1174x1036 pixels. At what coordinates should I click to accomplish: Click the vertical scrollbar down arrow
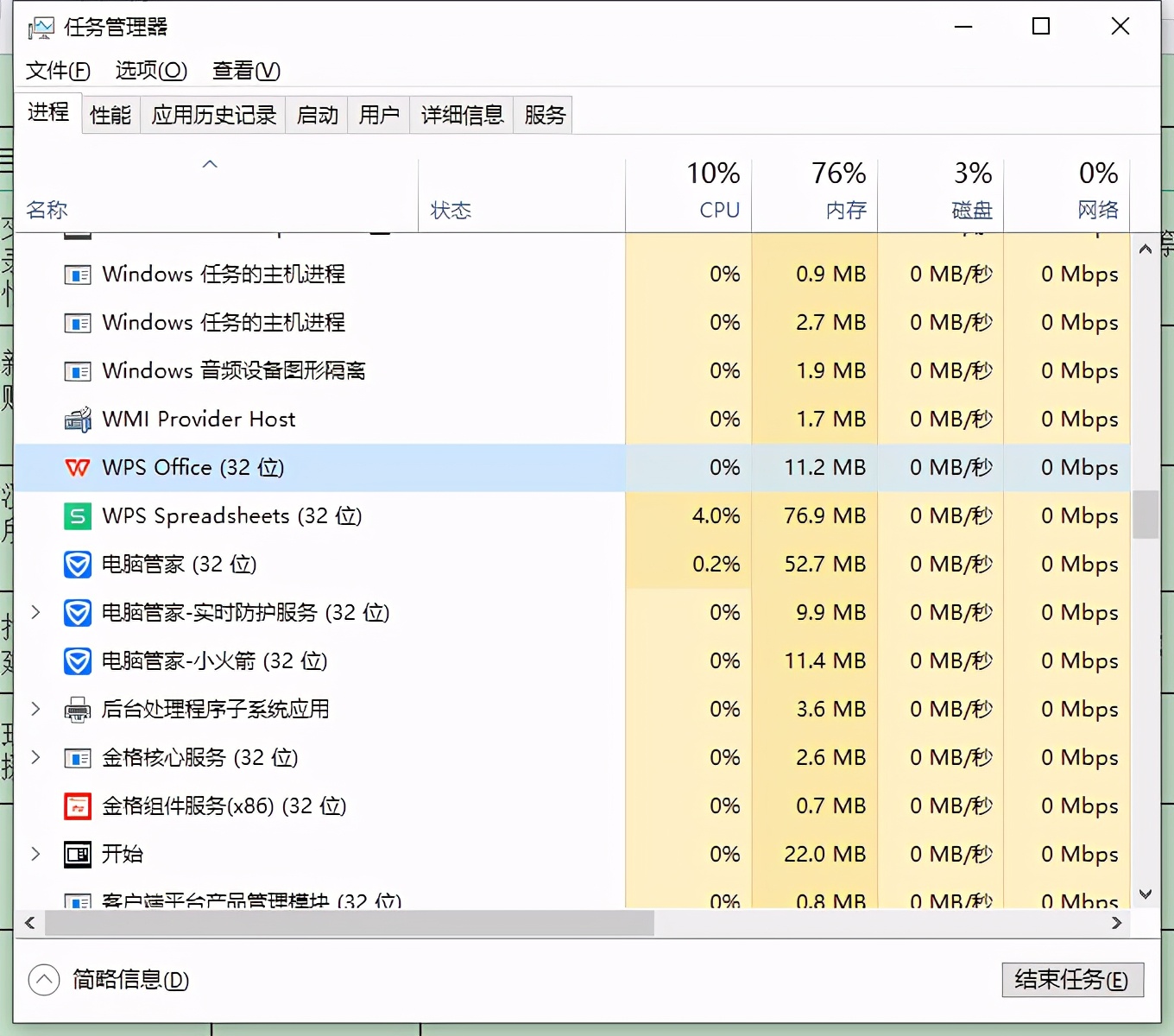click(x=1146, y=894)
